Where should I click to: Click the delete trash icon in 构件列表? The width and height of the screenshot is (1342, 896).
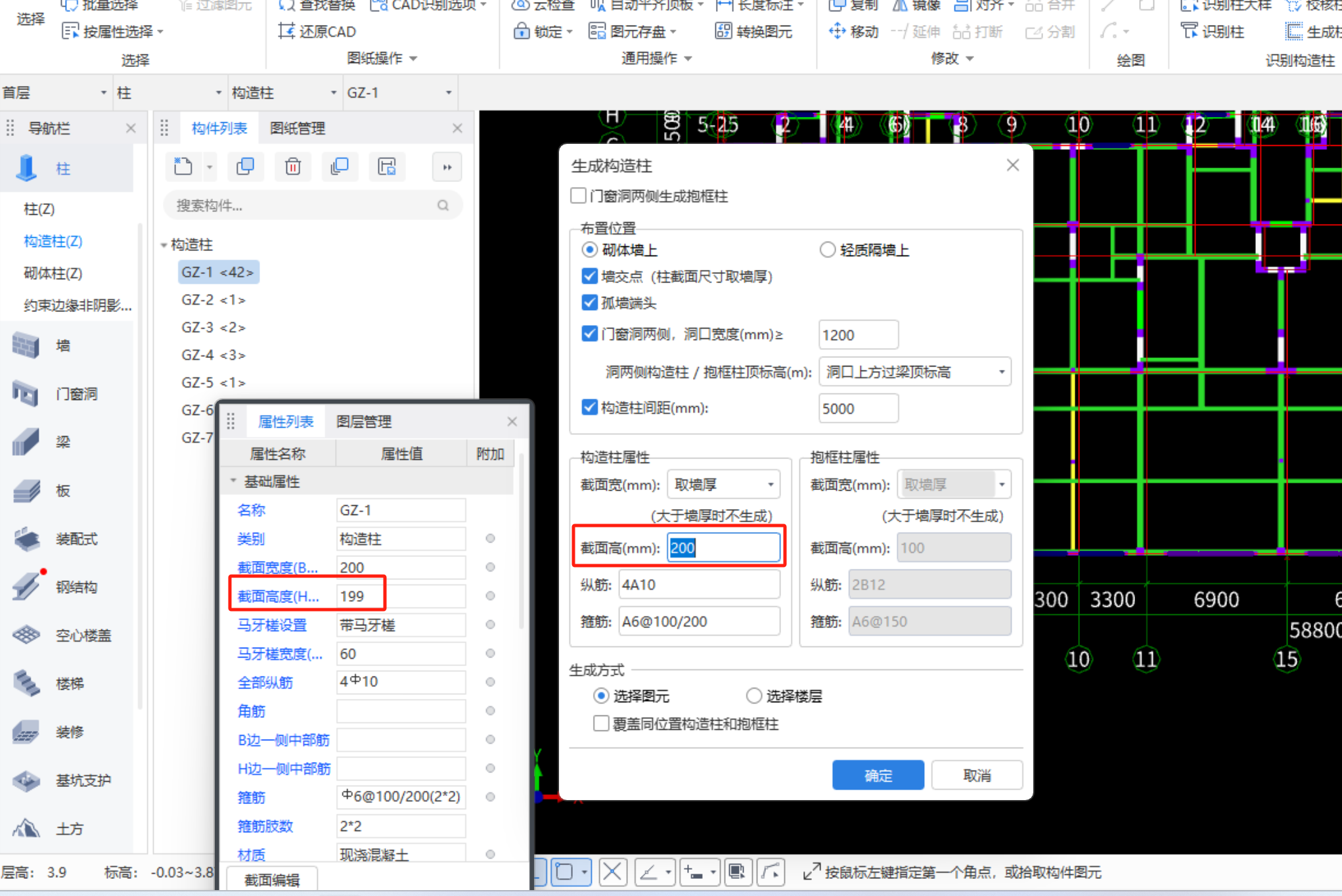point(293,167)
